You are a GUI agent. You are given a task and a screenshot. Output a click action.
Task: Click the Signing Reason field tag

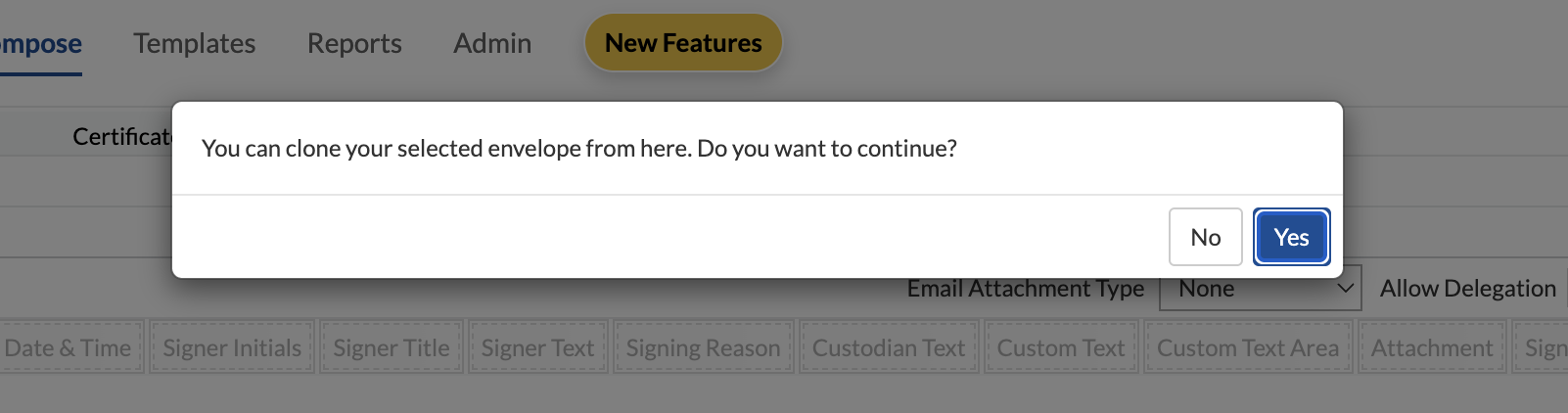point(703,348)
